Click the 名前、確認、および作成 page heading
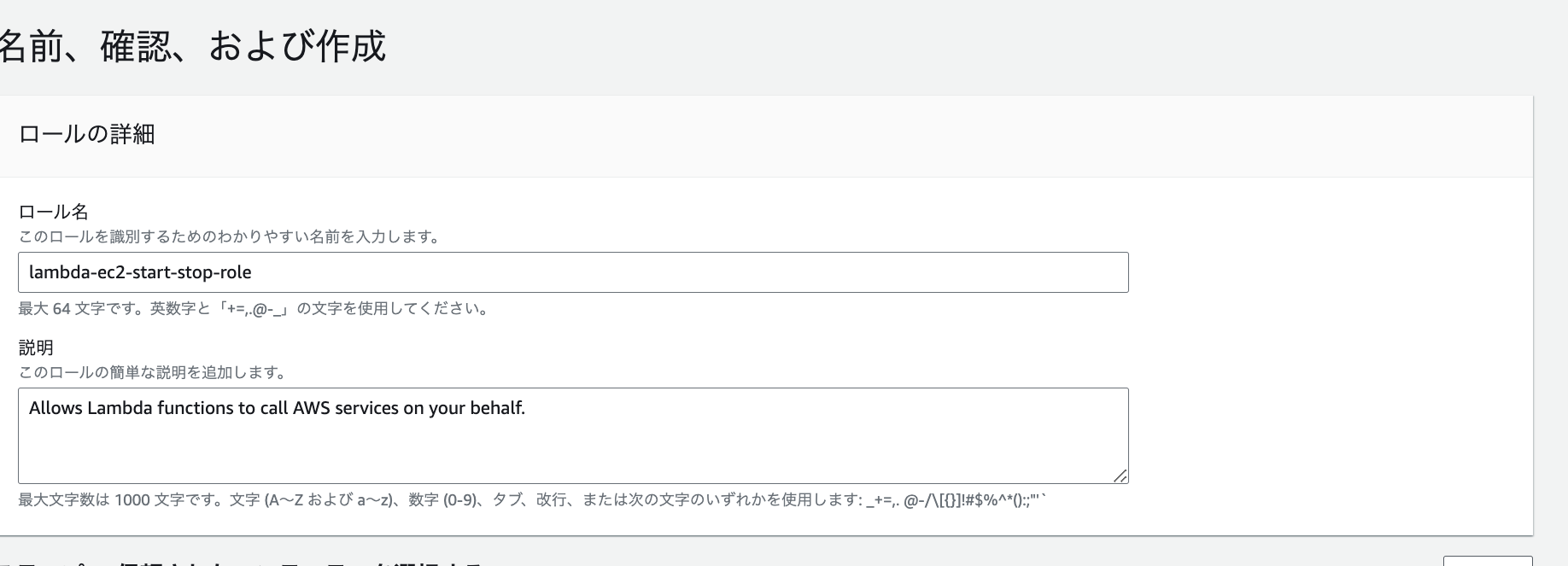This screenshot has height=566, width=1568. [192, 46]
